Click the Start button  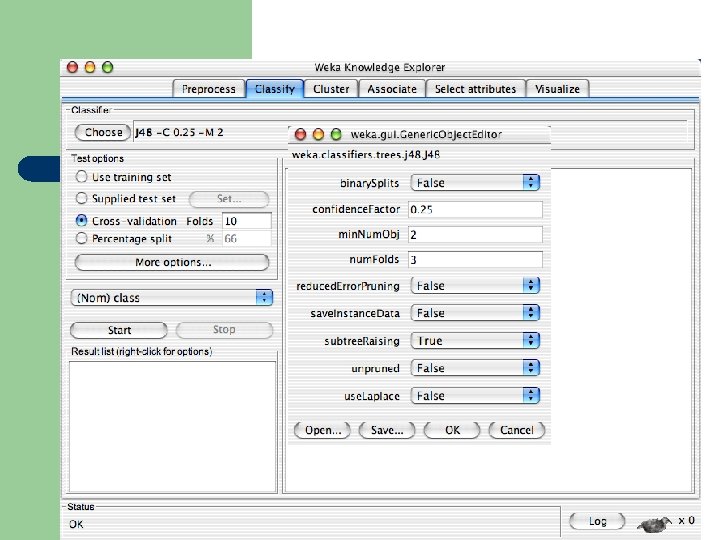pos(119,330)
